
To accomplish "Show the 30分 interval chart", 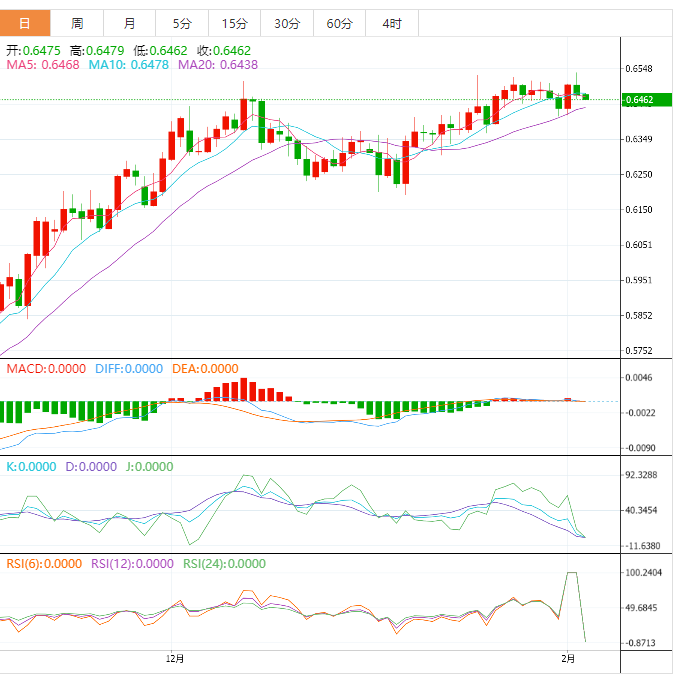I will tap(286, 23).
